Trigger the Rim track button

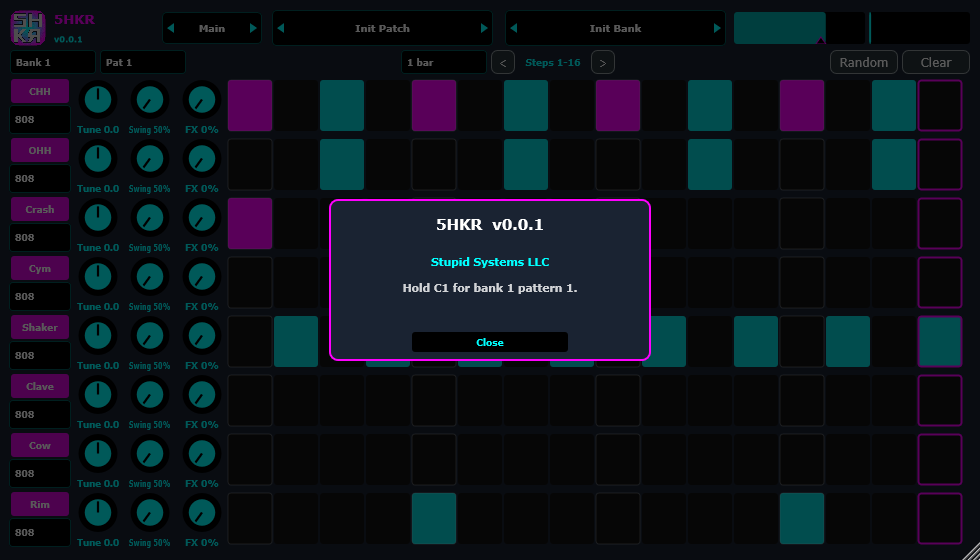click(x=40, y=504)
